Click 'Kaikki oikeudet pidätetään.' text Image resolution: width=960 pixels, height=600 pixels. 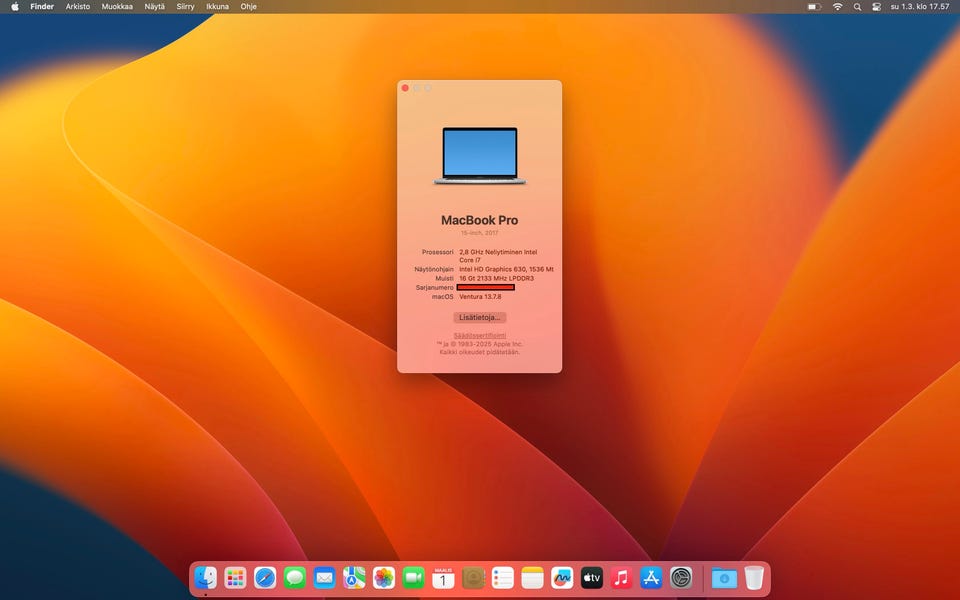coord(480,353)
